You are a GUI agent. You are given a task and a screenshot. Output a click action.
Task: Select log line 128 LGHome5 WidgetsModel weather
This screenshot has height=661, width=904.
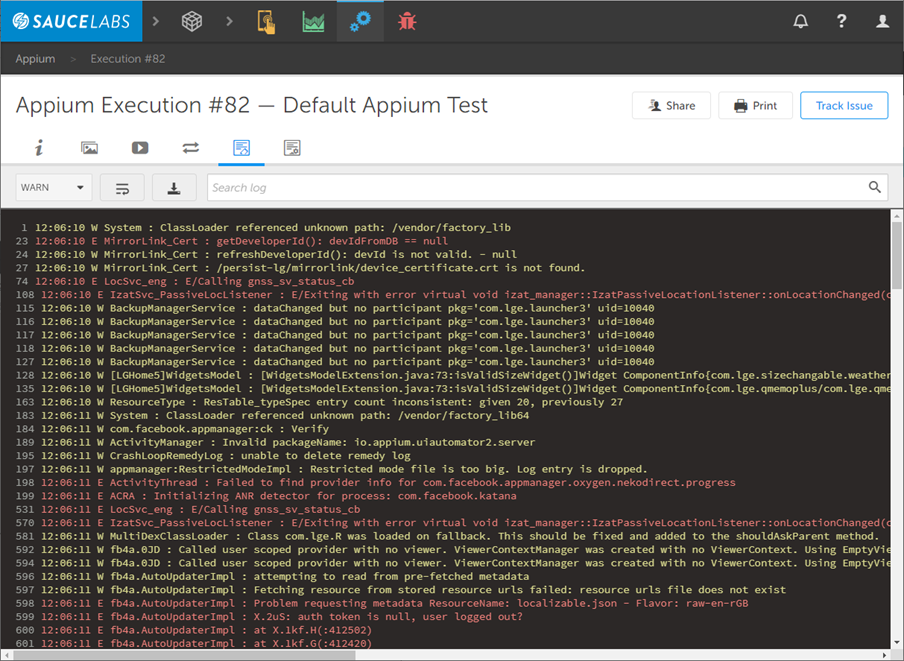[x=453, y=375]
